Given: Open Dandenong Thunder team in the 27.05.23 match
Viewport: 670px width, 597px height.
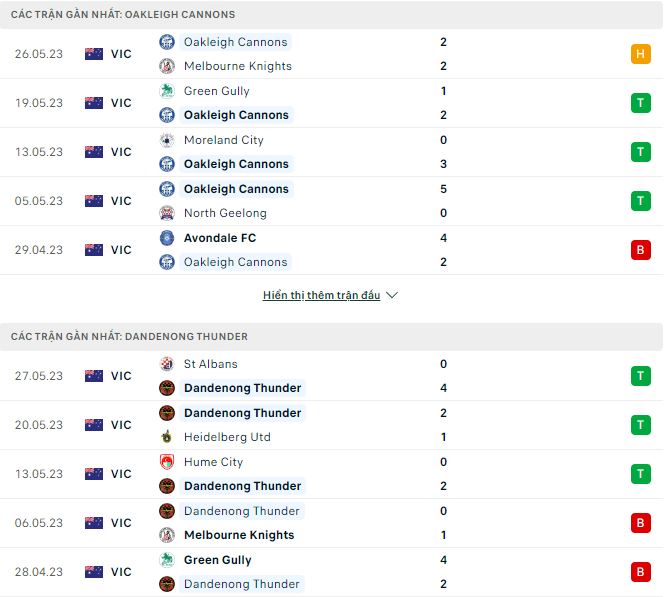Looking at the screenshot, I should [x=242, y=388].
